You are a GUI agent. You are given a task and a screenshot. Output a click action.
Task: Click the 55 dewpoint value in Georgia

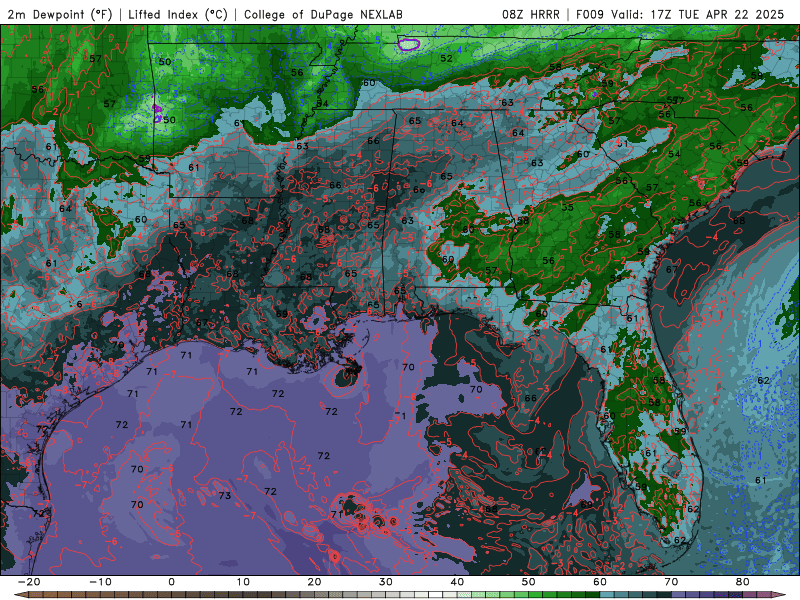(x=567, y=207)
